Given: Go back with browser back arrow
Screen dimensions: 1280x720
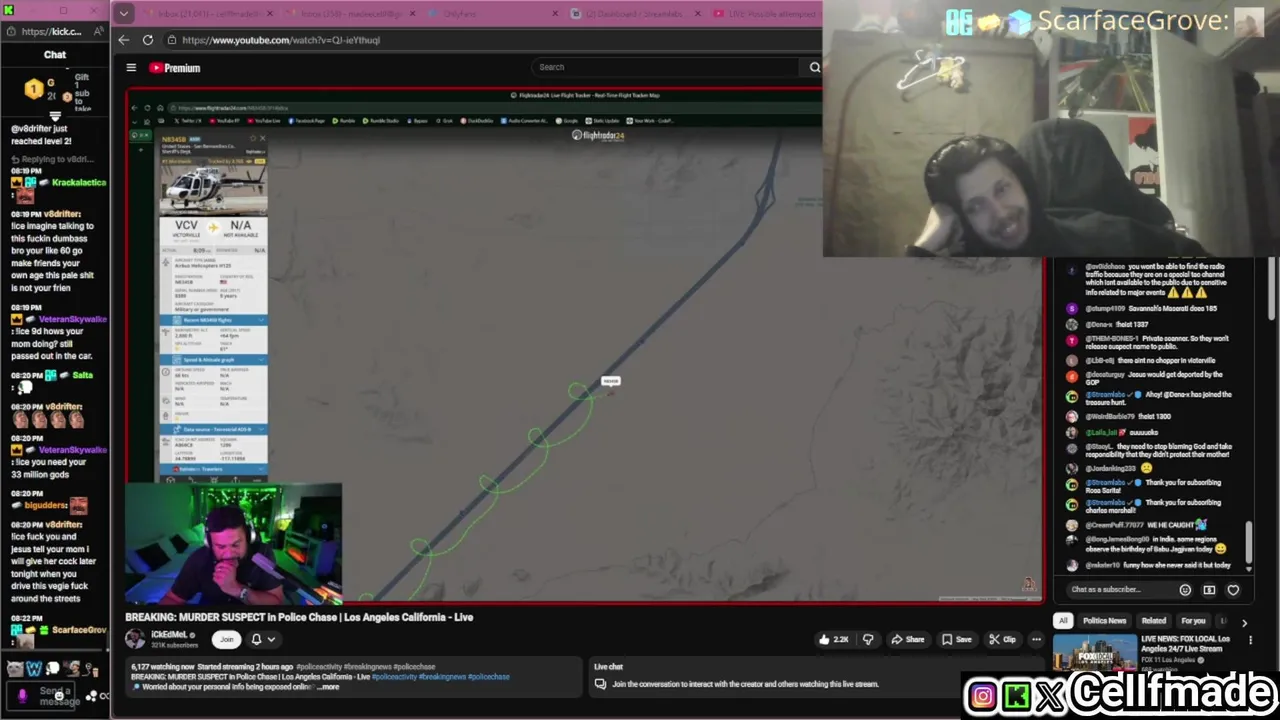Looking at the screenshot, I should point(123,40).
